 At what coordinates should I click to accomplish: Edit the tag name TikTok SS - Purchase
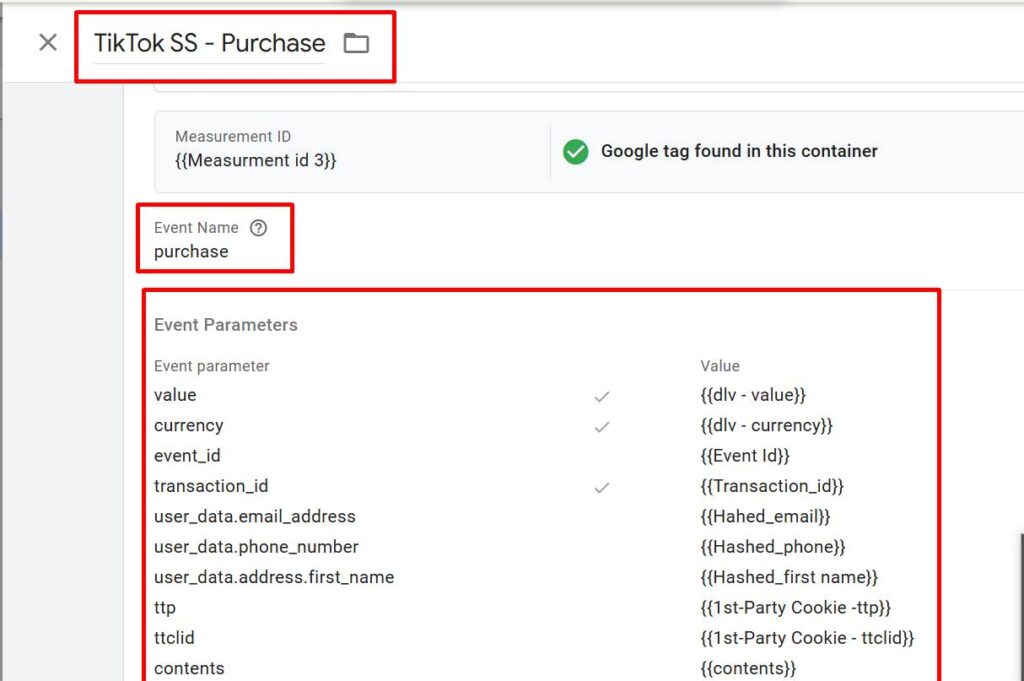pyautogui.click(x=210, y=43)
